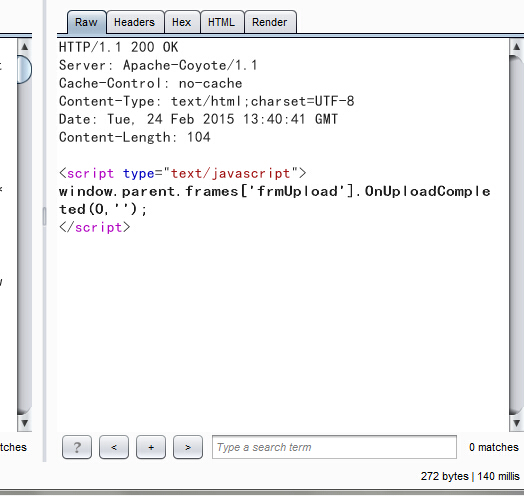
Task: Click the response pane vertical scrollbar track
Action: (516, 235)
